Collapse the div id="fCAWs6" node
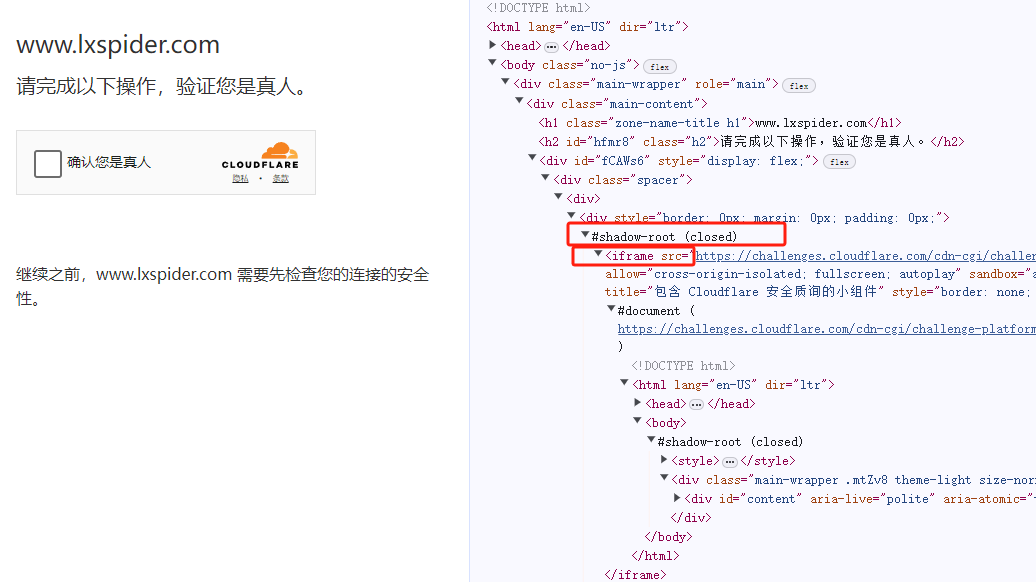The image size is (1036, 582). (x=533, y=159)
